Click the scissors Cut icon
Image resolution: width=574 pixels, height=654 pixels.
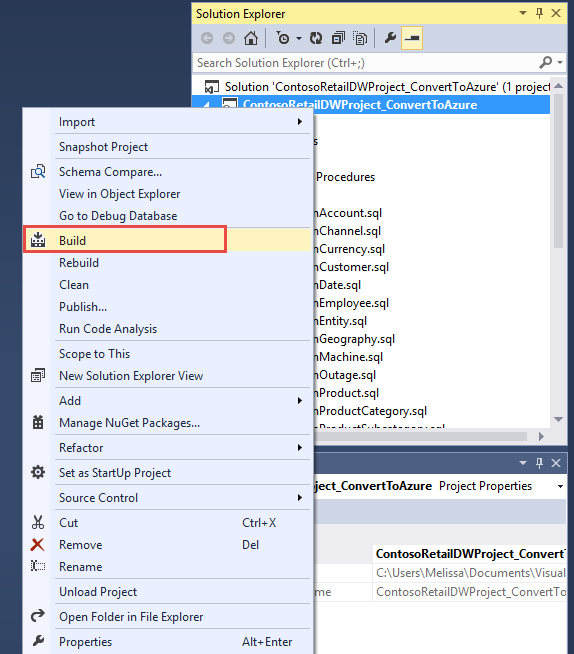pyautogui.click(x=38, y=522)
